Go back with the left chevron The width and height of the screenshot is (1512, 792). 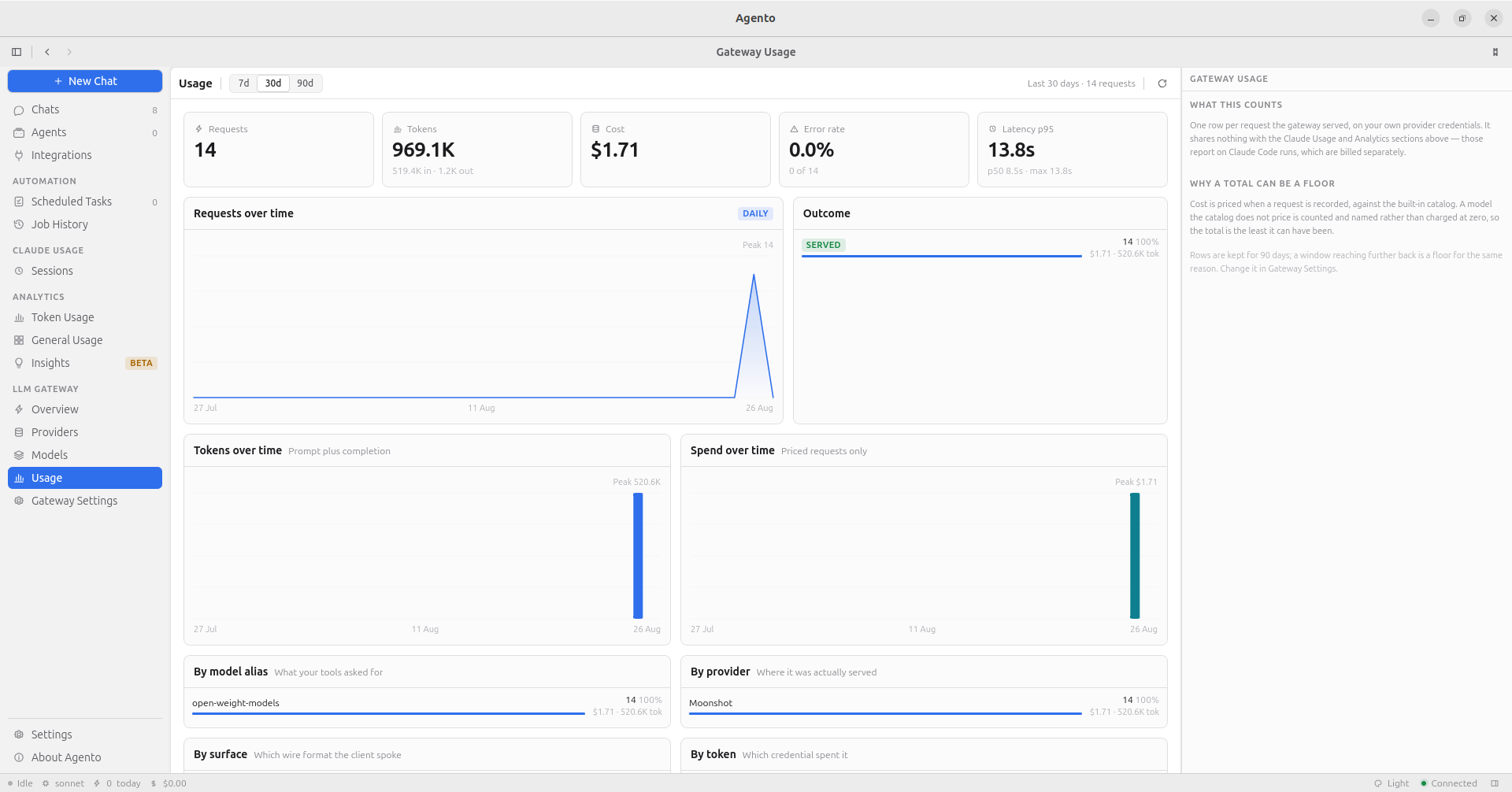tap(47, 52)
